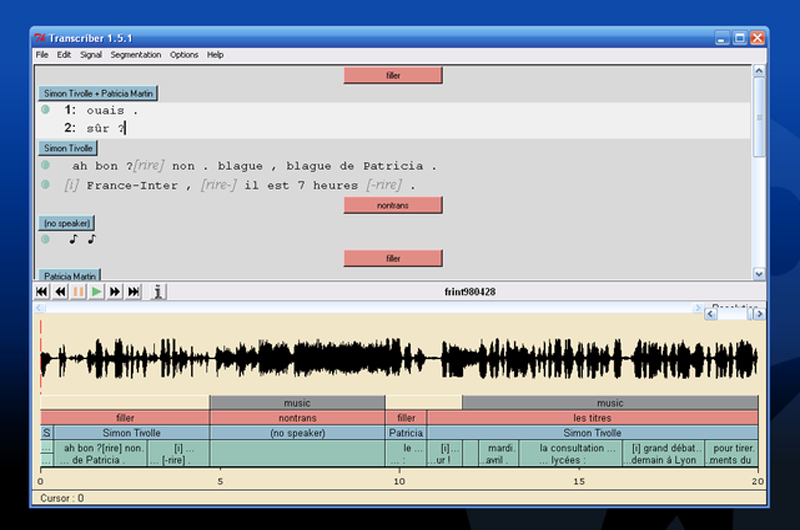Image resolution: width=800 pixels, height=530 pixels.
Task: Click the Simon Tivolle + Patricia Martin speaker button
Action: [98, 93]
